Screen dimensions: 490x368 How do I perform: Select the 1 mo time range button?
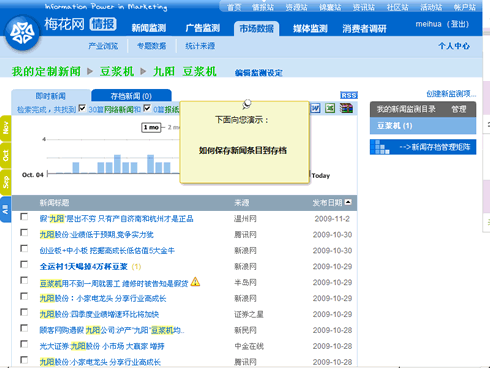(x=151, y=127)
